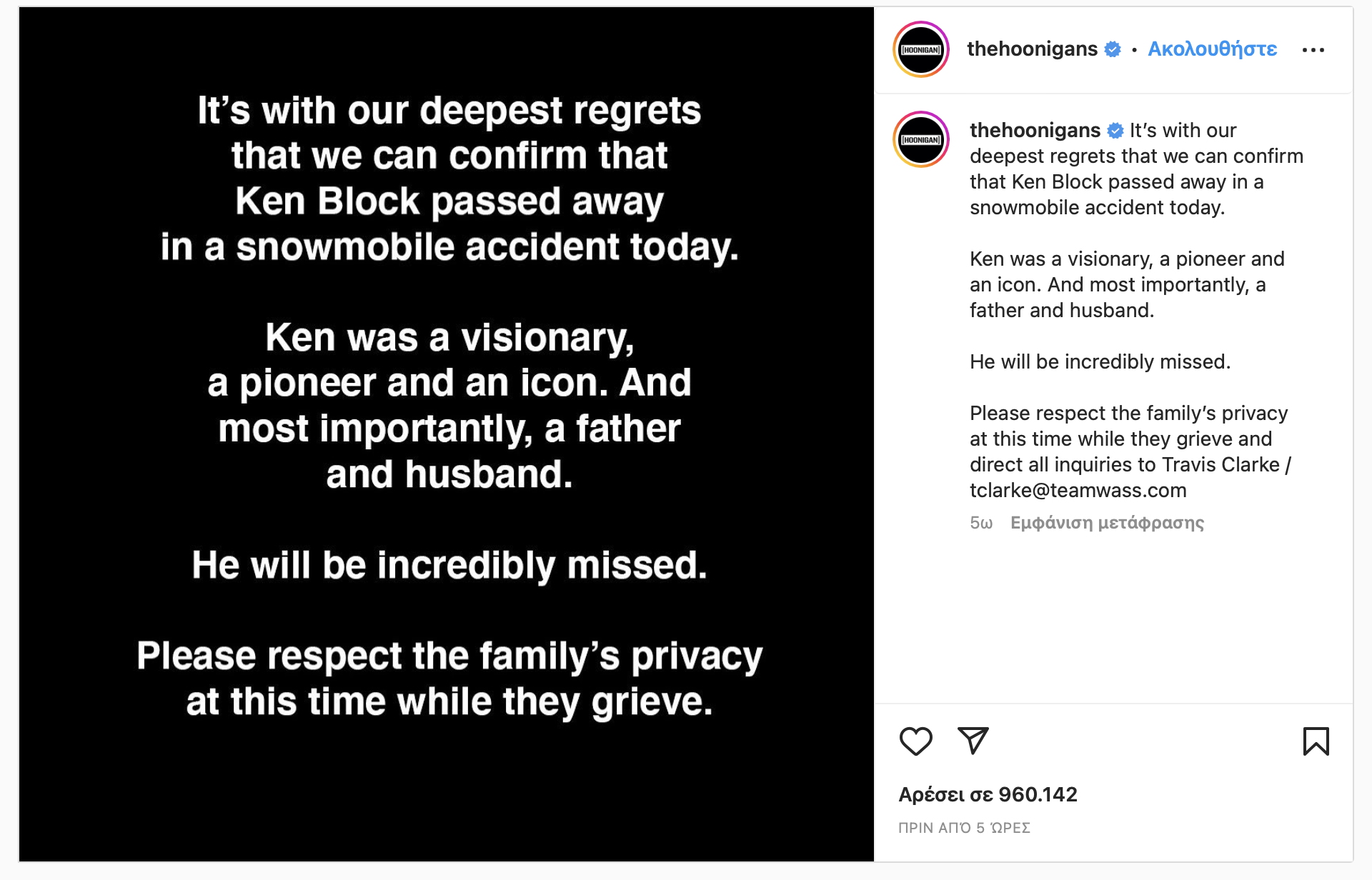Open thehoonigans username in the caption
This screenshot has width=1372, height=880.
(x=1034, y=131)
